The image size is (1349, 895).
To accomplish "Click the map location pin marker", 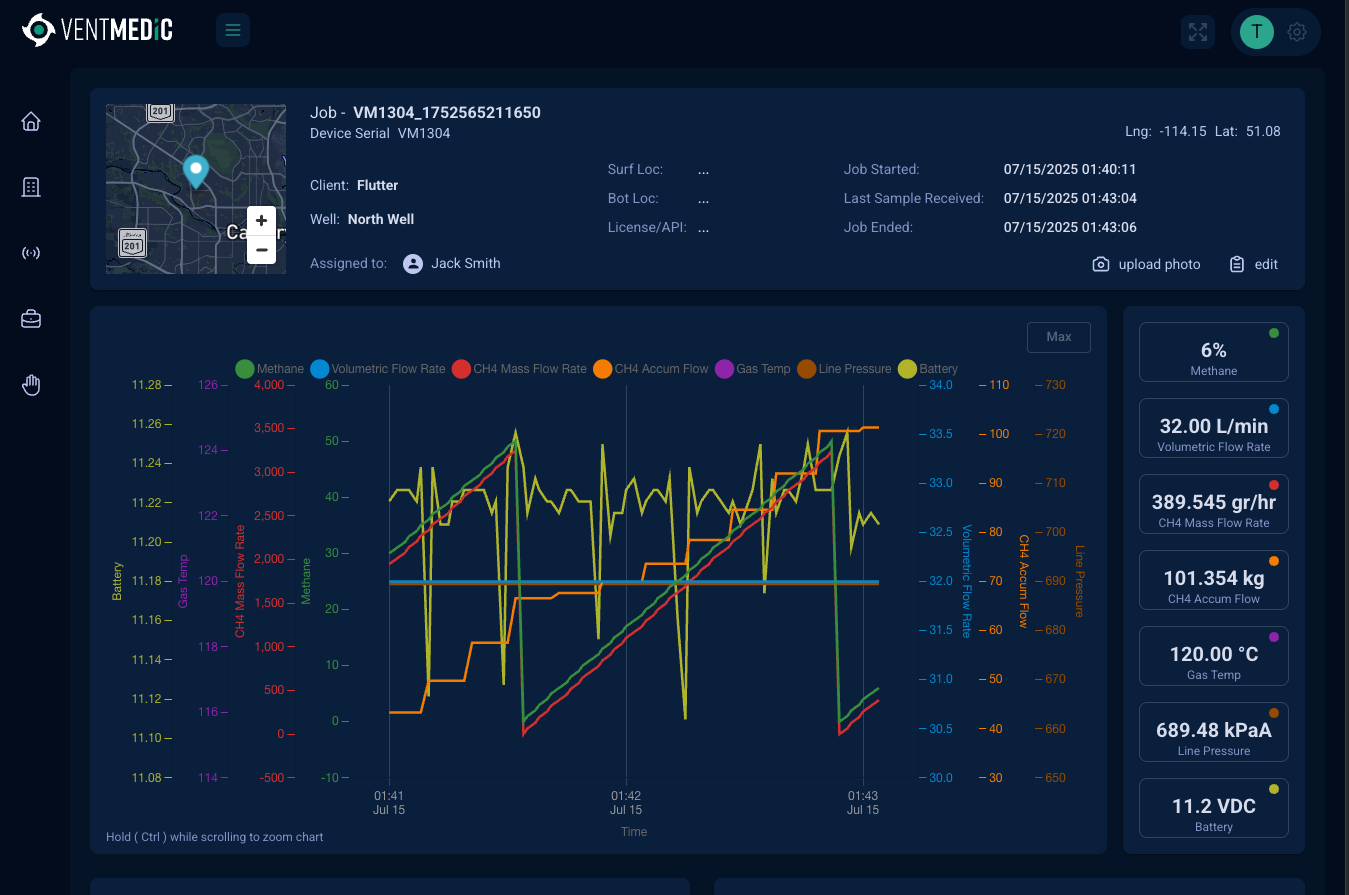I will [196, 171].
